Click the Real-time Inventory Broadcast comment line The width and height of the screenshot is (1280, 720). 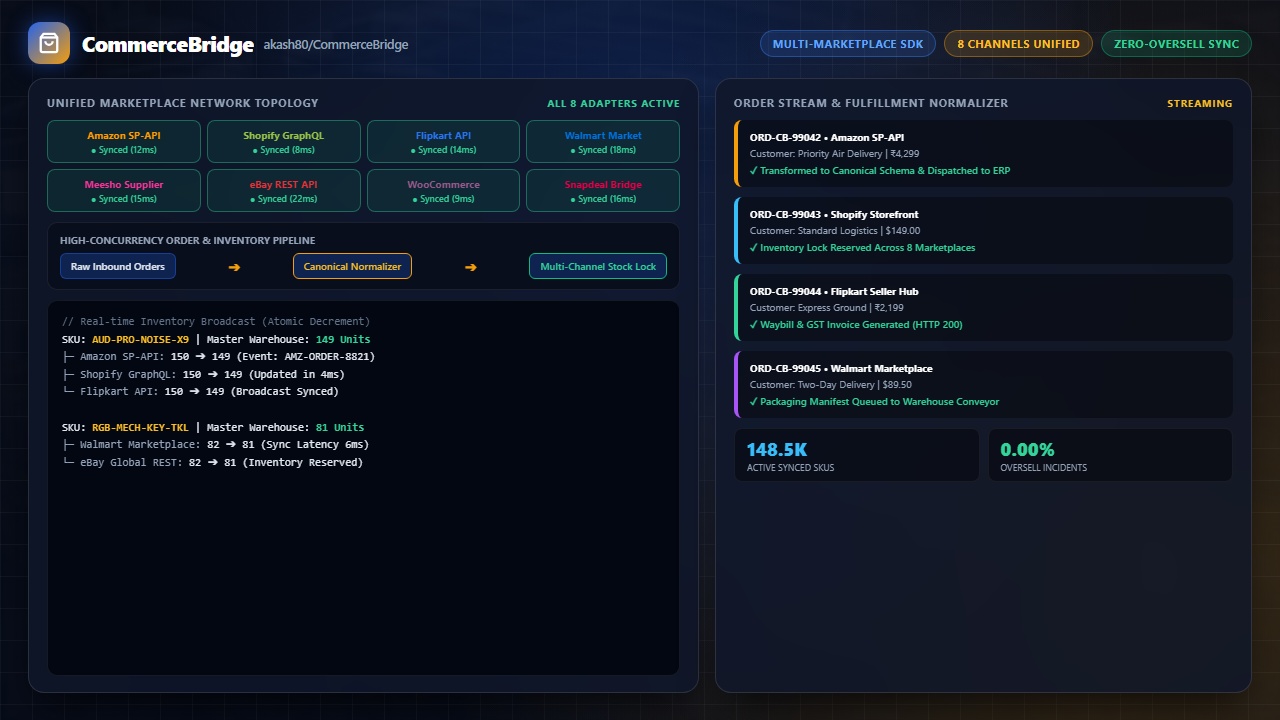coord(216,322)
